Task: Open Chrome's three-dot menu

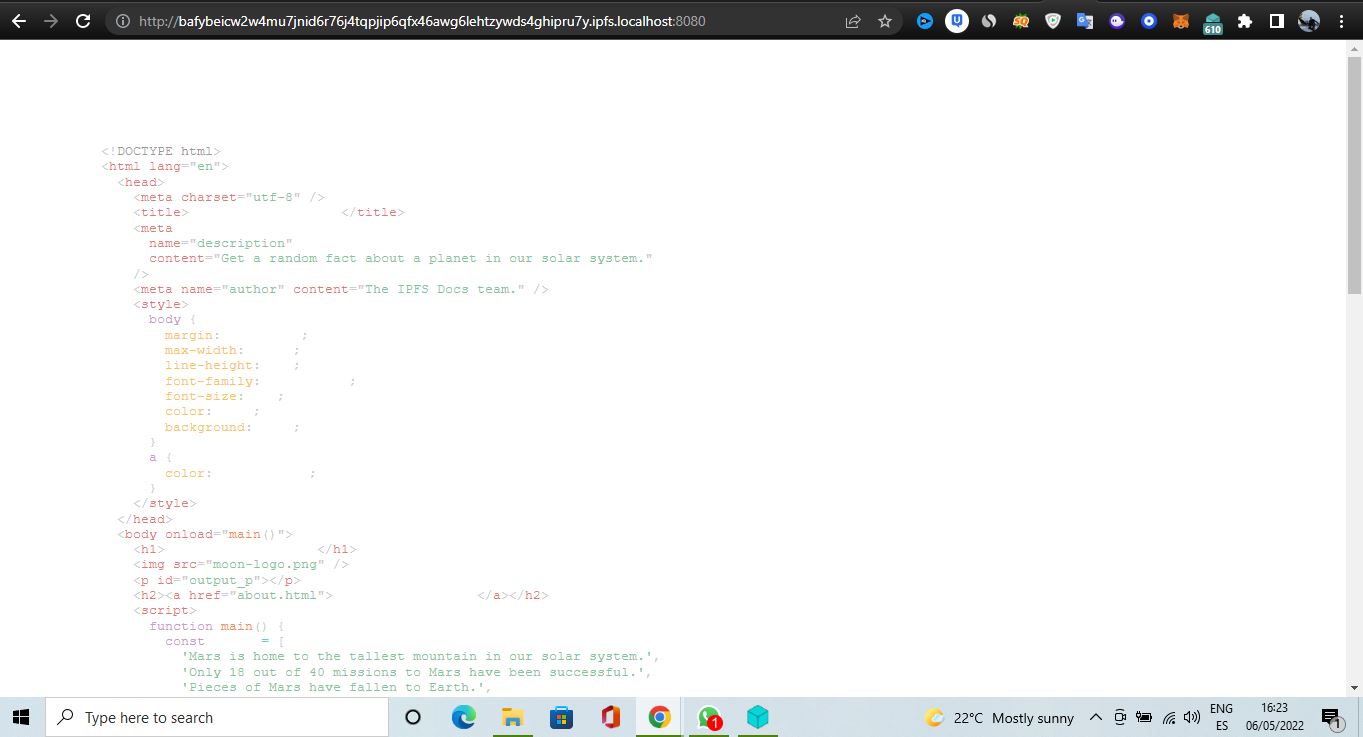Action: click(1342, 20)
